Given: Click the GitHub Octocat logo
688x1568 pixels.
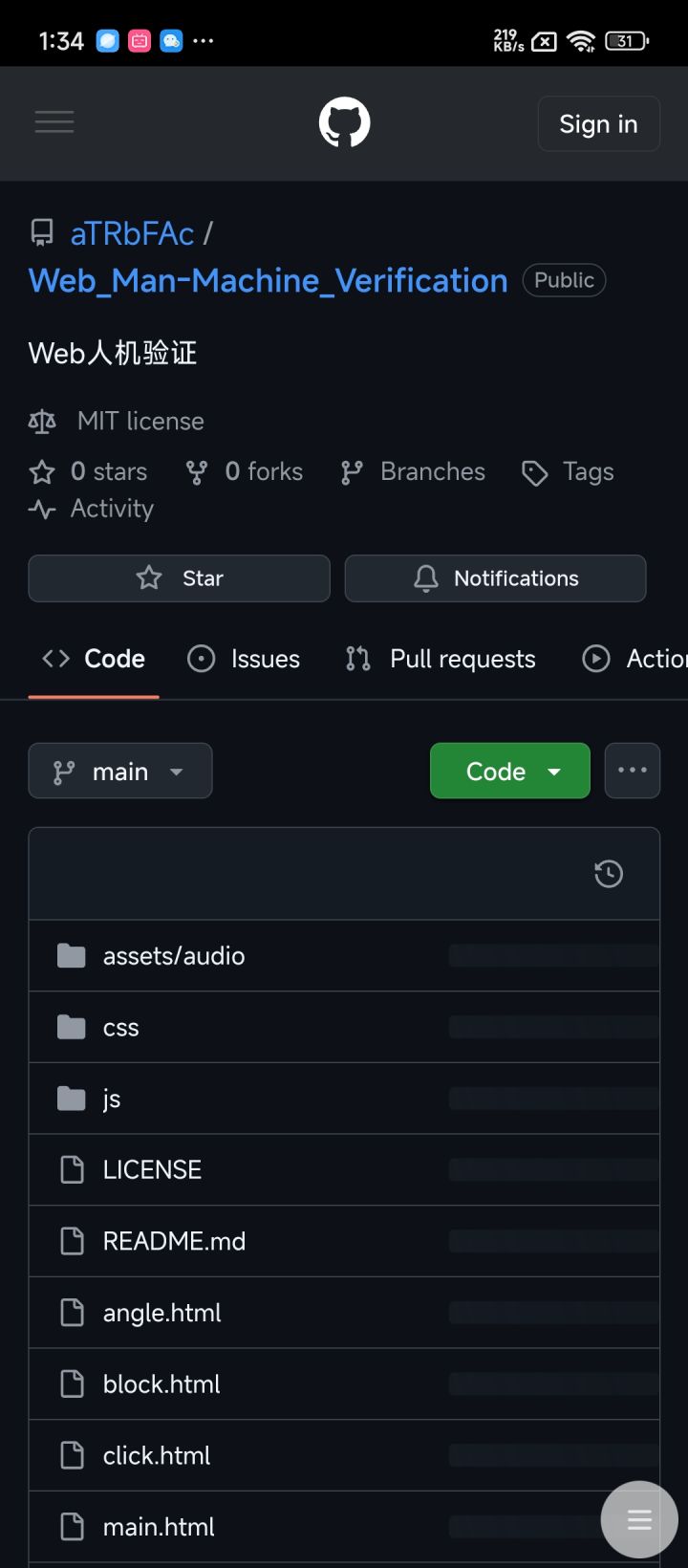Looking at the screenshot, I should coord(344,123).
